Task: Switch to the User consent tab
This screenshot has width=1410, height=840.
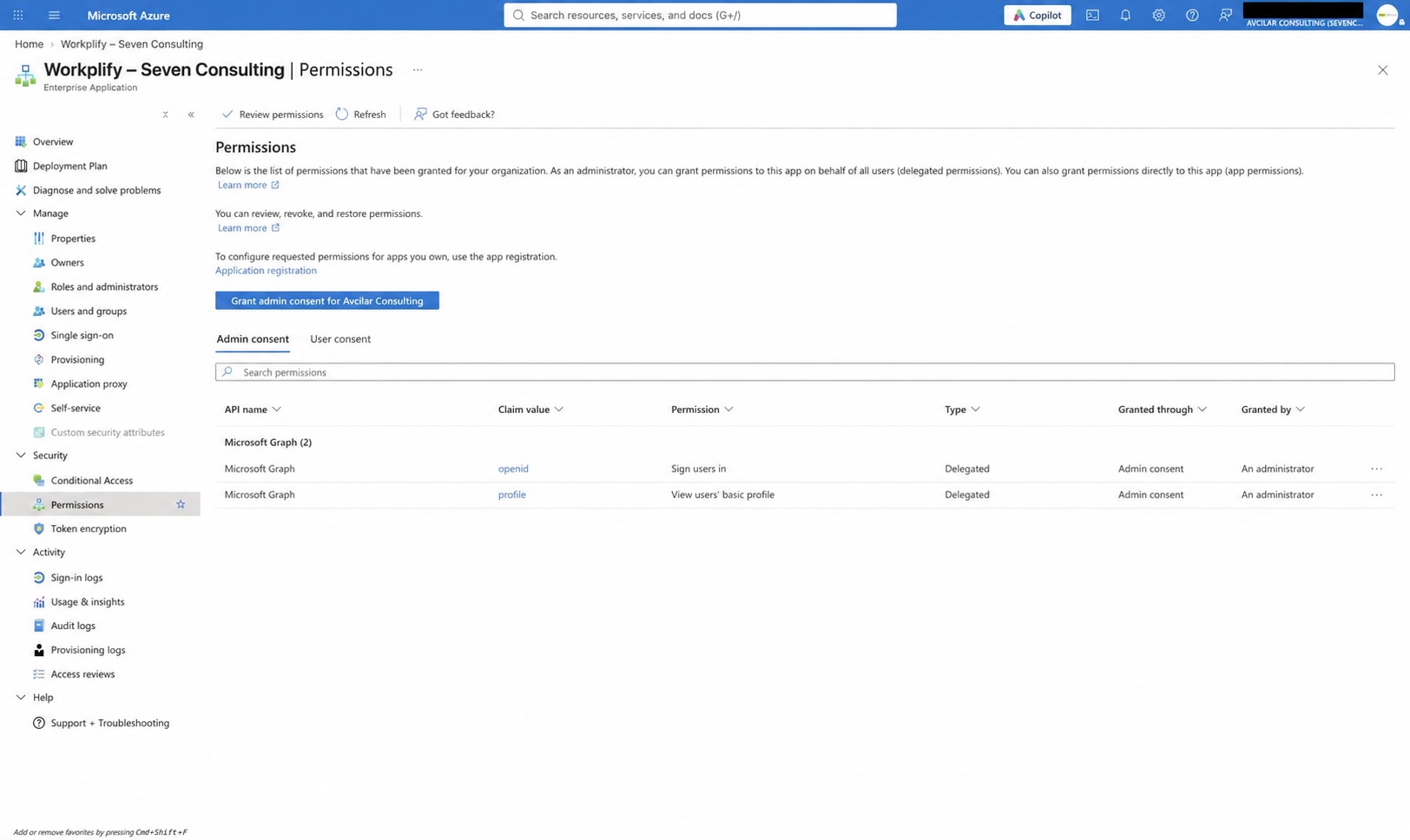Action: tap(340, 339)
